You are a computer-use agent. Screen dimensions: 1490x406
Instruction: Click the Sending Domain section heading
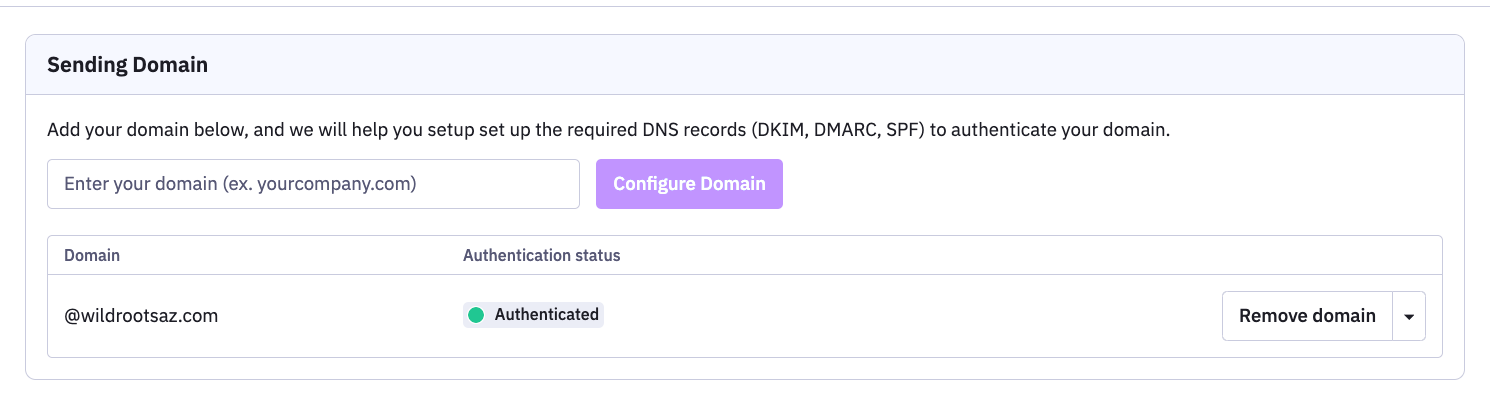(127, 65)
